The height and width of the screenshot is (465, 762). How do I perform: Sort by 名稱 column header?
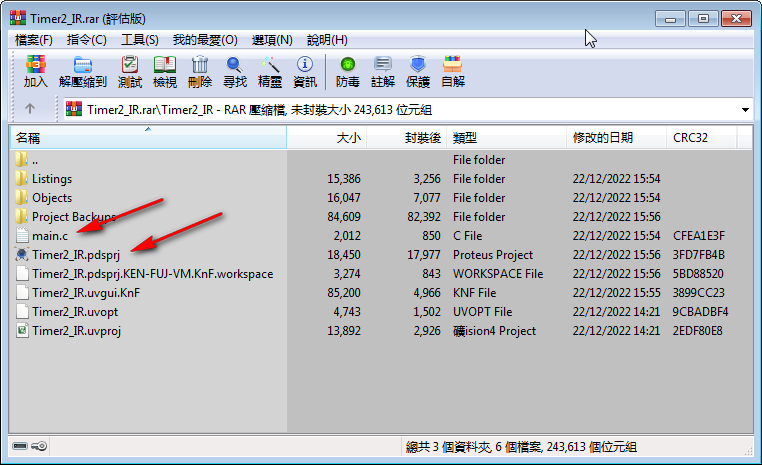(148, 138)
